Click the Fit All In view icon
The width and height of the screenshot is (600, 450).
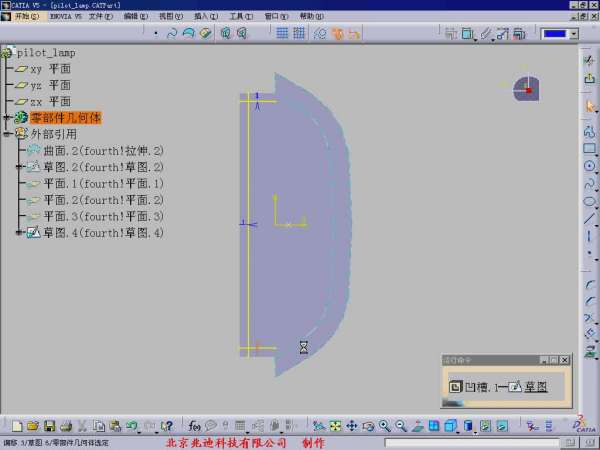tap(335, 426)
